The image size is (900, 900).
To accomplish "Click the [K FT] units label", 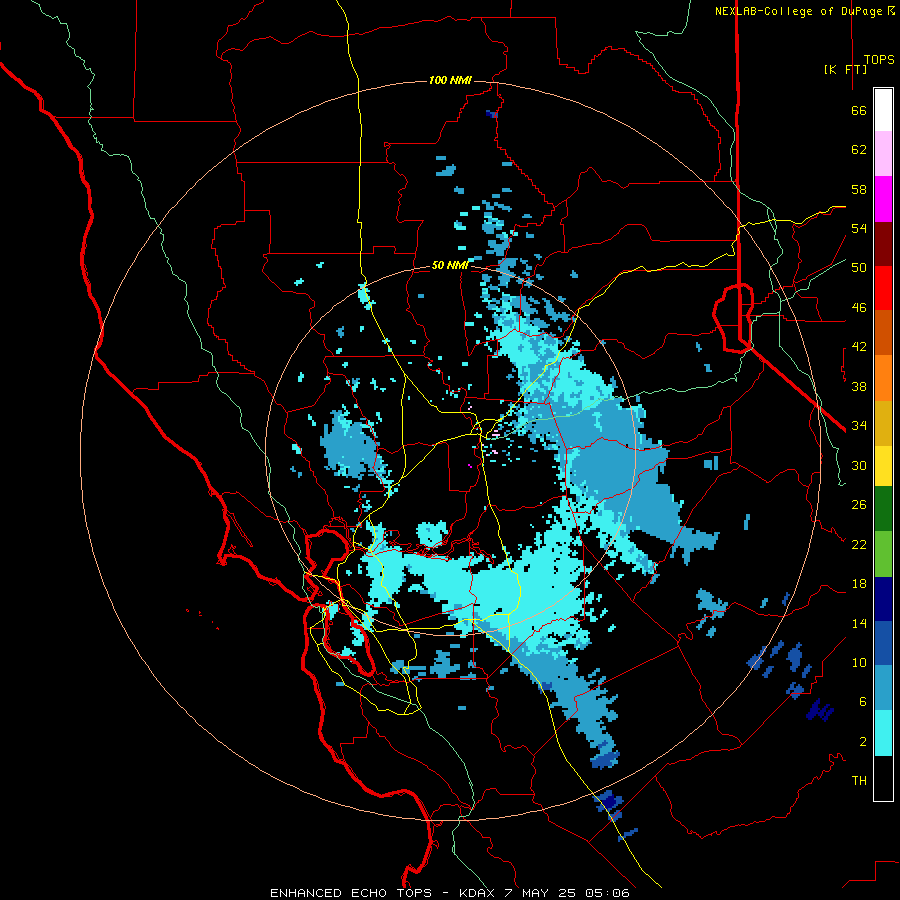I will pyautogui.click(x=845, y=69).
